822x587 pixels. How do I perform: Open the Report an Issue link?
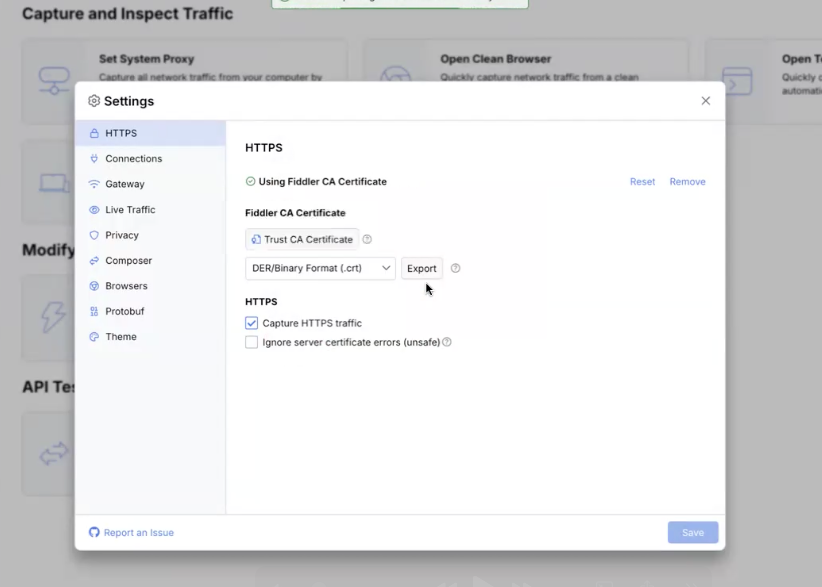[138, 533]
